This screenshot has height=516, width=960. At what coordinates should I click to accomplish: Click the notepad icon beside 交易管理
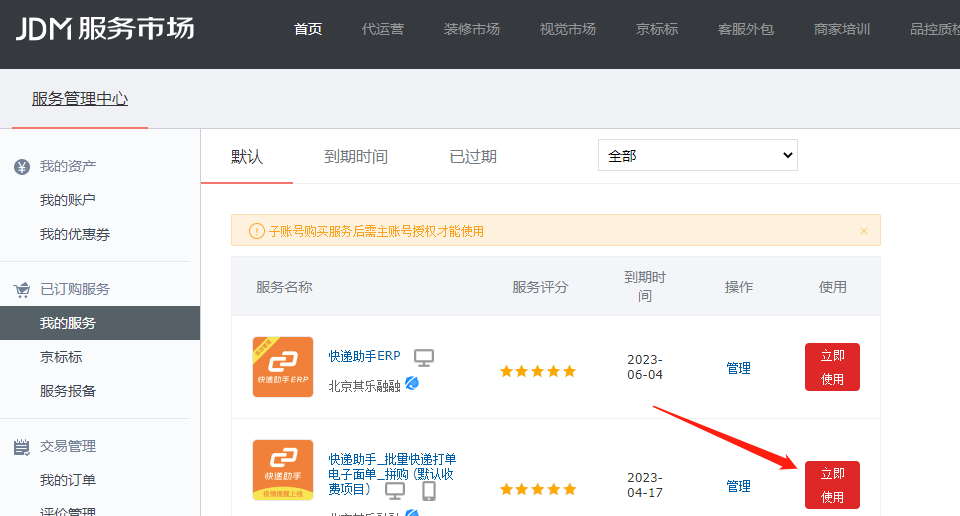click(x=21, y=447)
